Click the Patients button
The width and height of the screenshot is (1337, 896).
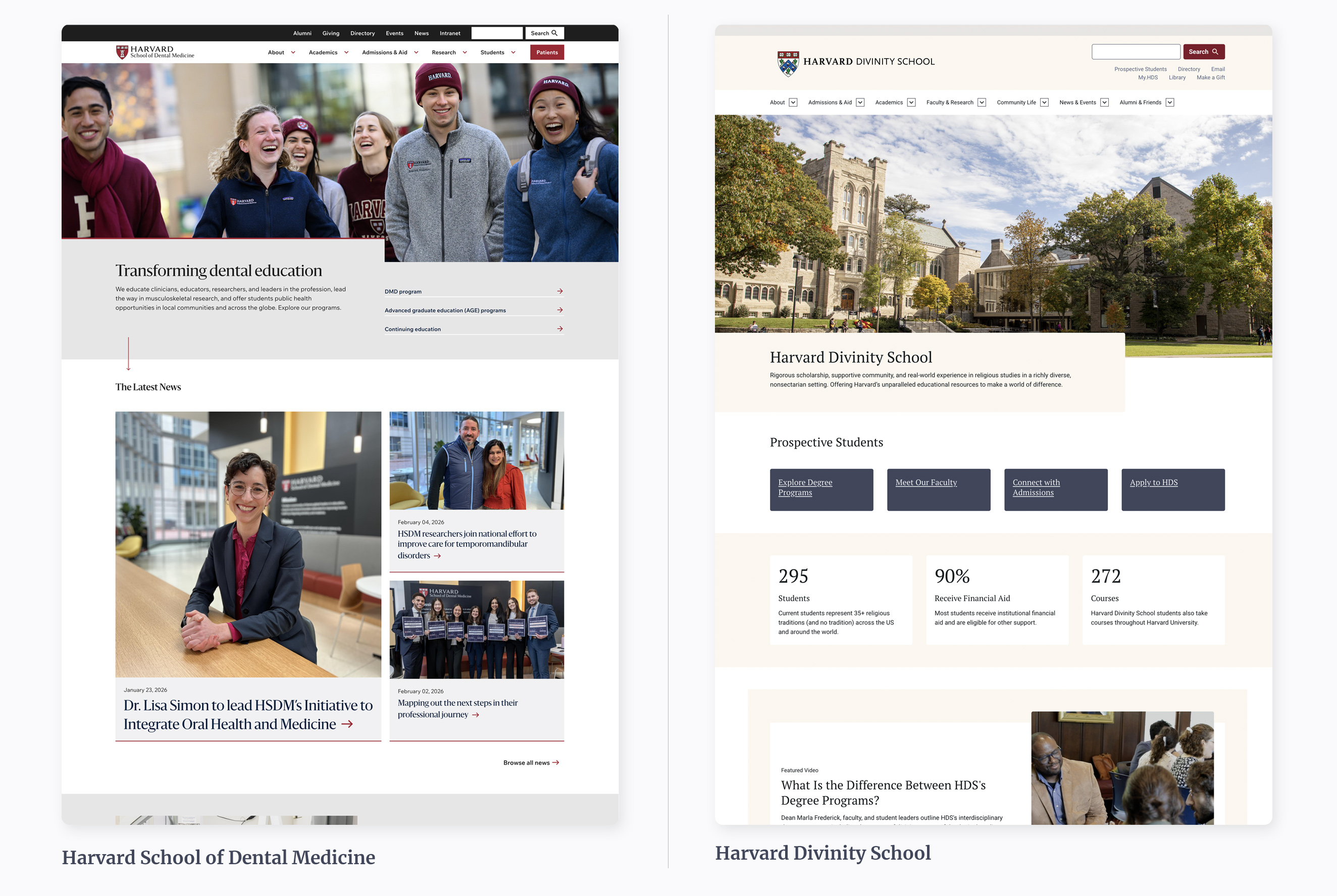click(x=547, y=52)
